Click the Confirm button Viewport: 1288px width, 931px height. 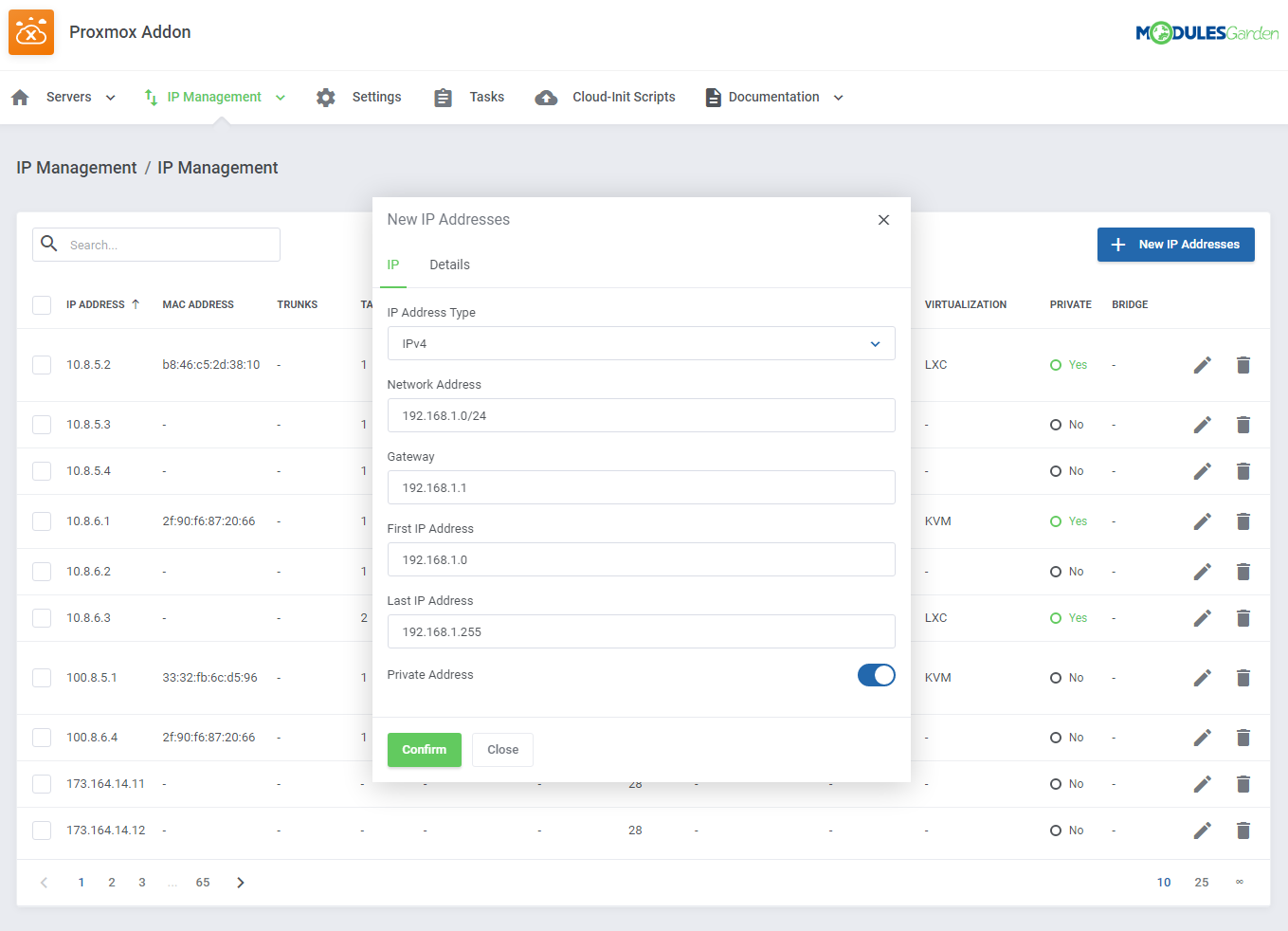[x=424, y=750]
